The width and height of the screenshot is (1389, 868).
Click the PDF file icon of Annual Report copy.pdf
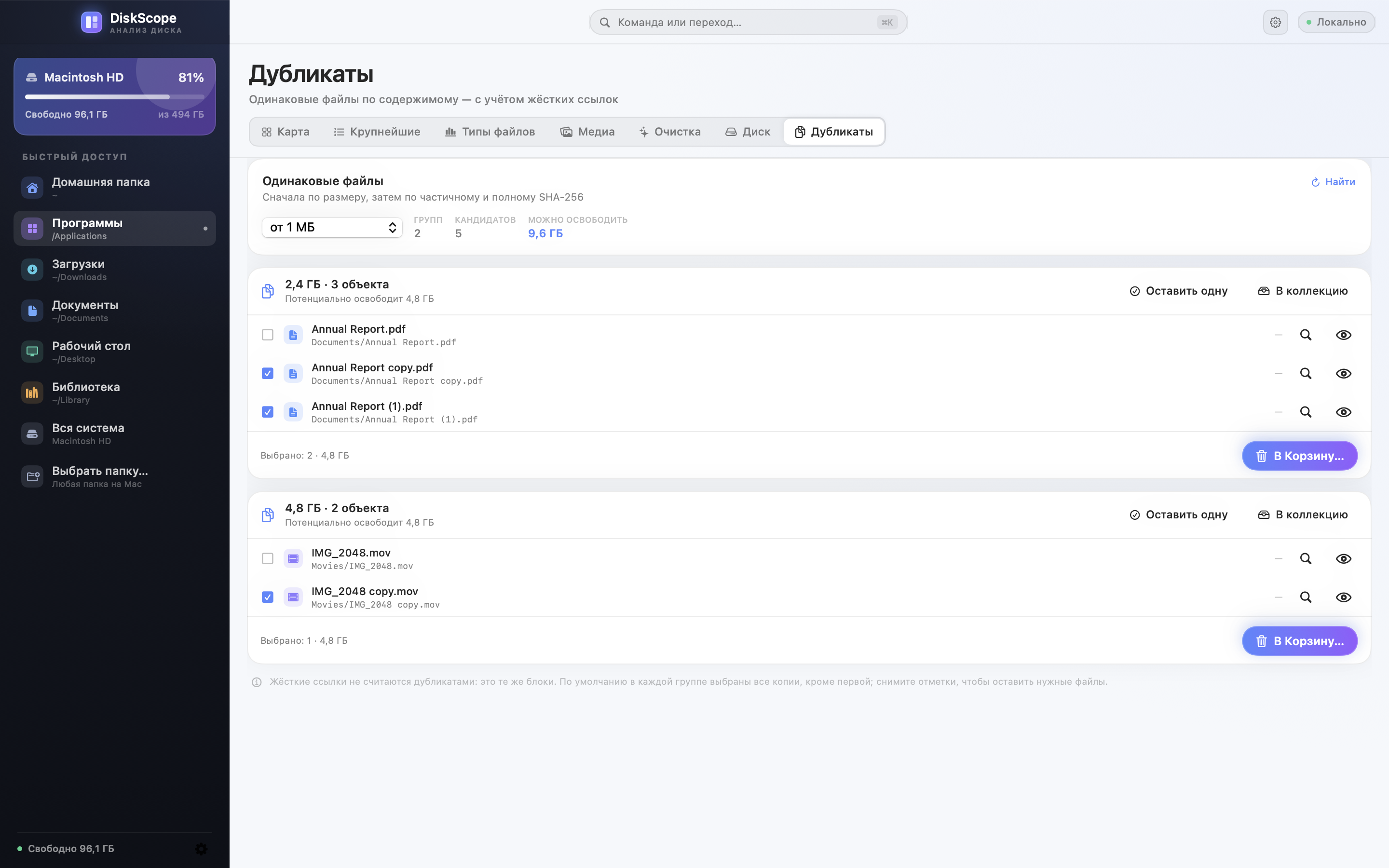[x=293, y=373]
